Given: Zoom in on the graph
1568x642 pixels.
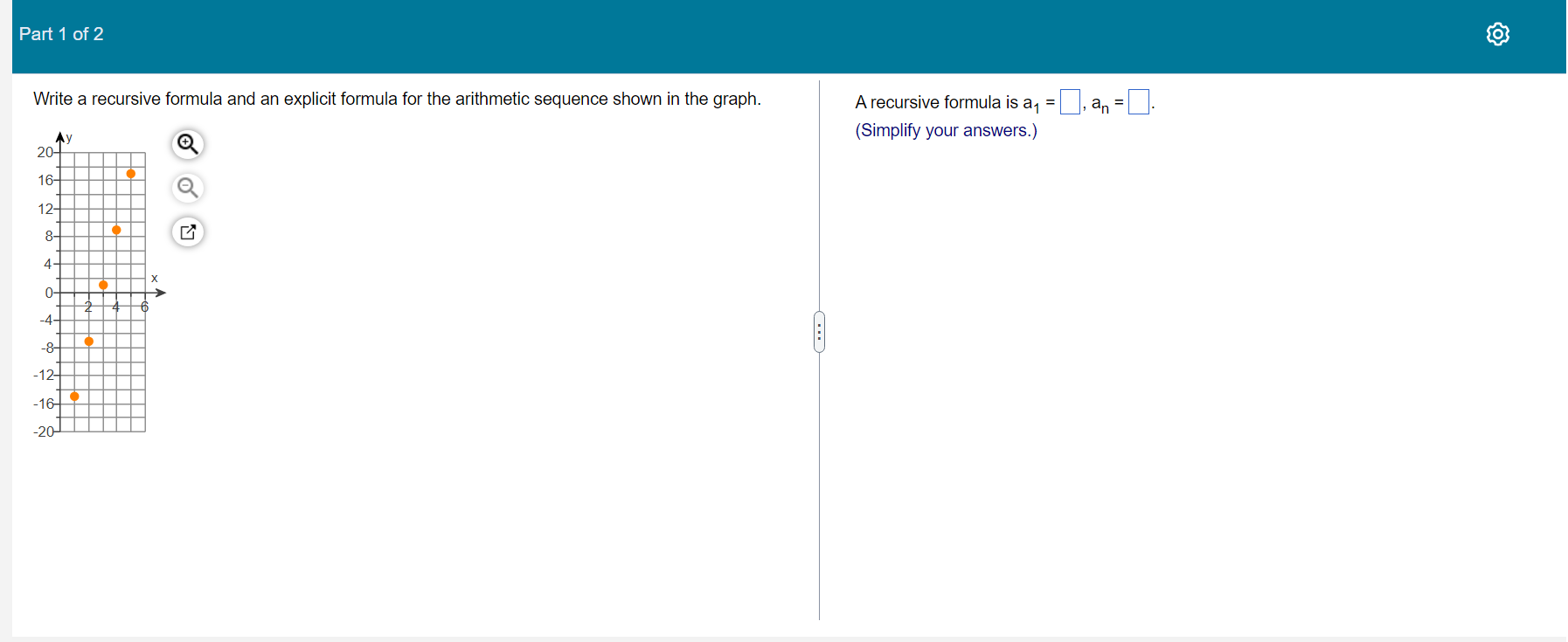Looking at the screenshot, I should 187,144.
